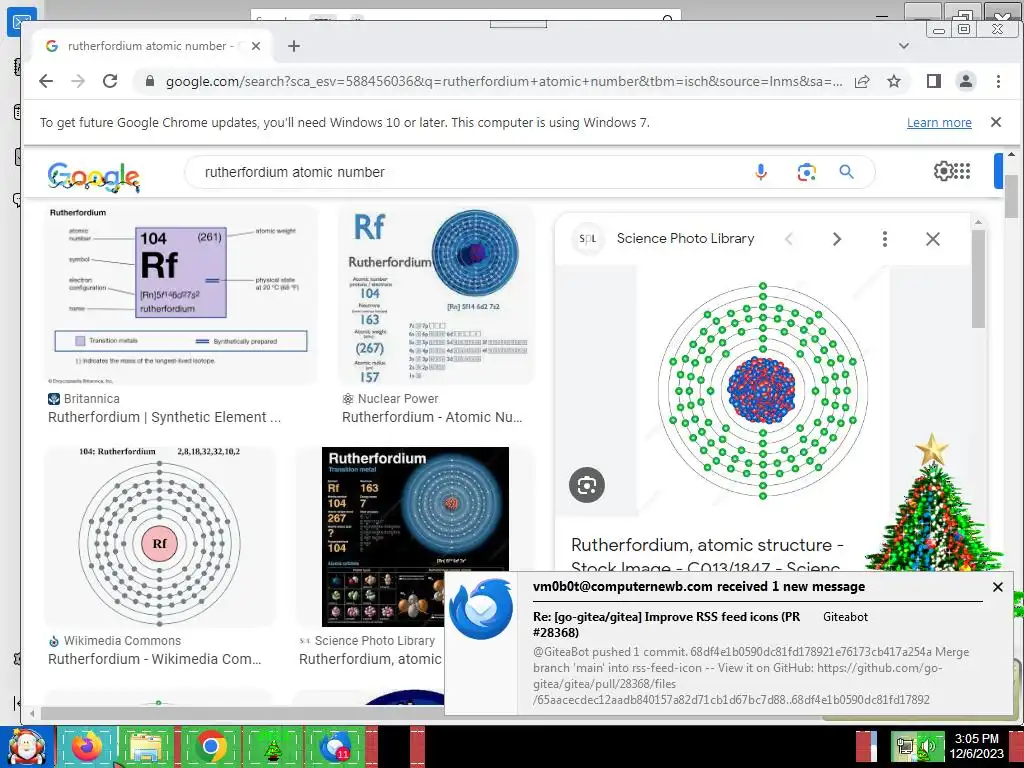Open File Explorer from the taskbar
Screen dimensions: 1024x768
coord(148,747)
